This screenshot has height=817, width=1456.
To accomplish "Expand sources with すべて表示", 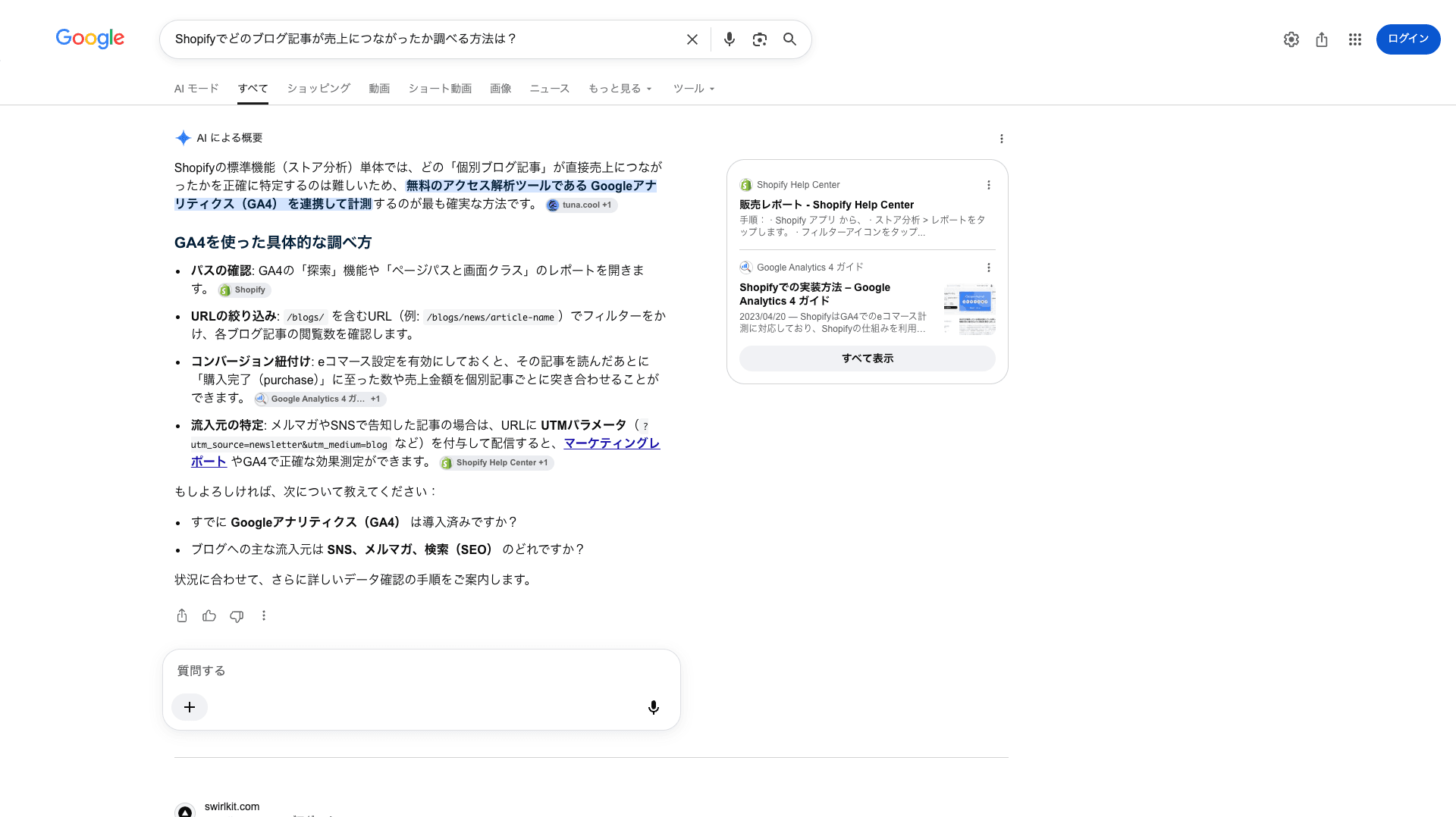I will (x=867, y=358).
